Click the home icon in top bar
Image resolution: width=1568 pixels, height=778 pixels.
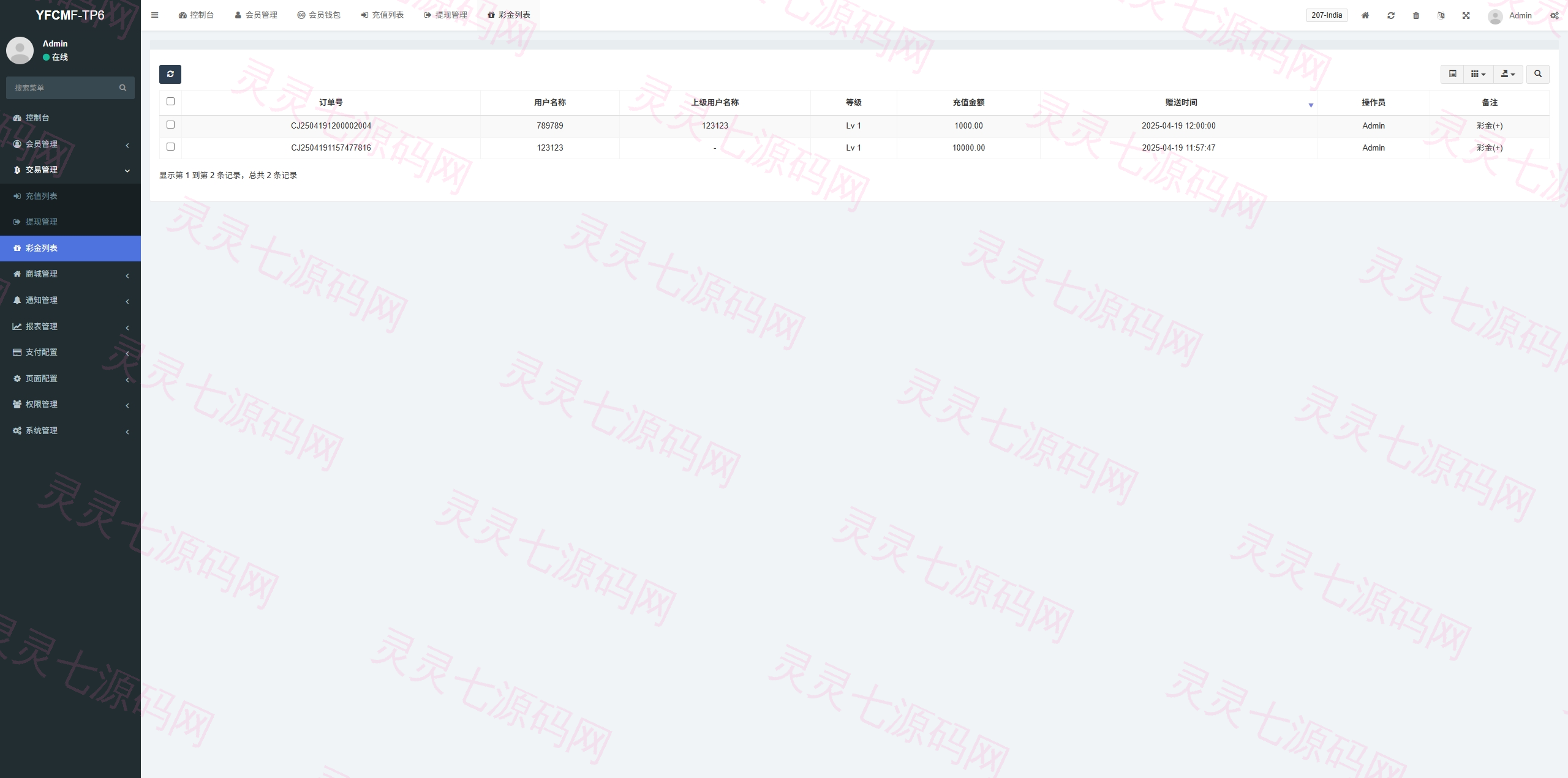[x=1365, y=15]
